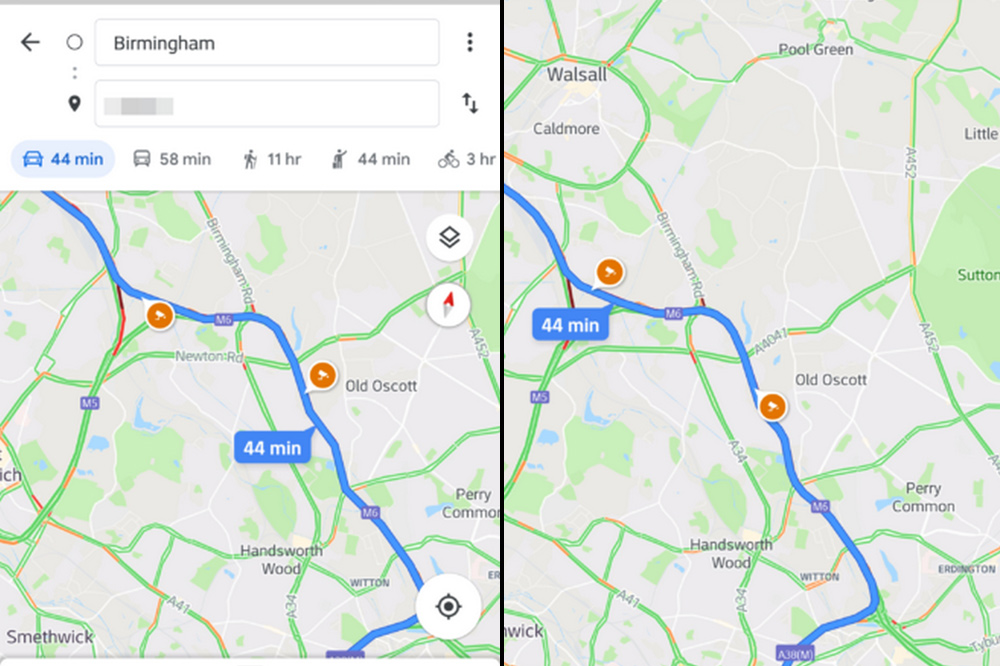The image size is (1000, 666).
Task: Switch to walking 11 hr tab
Action: coord(271,159)
